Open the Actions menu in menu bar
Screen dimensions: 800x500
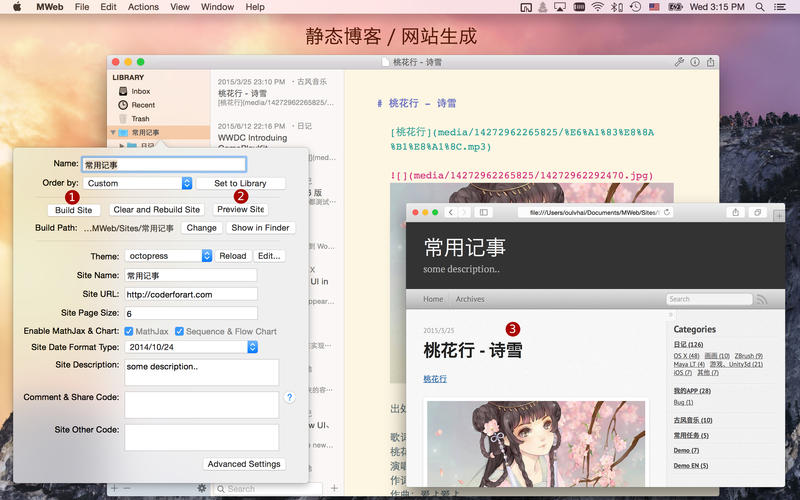click(143, 7)
